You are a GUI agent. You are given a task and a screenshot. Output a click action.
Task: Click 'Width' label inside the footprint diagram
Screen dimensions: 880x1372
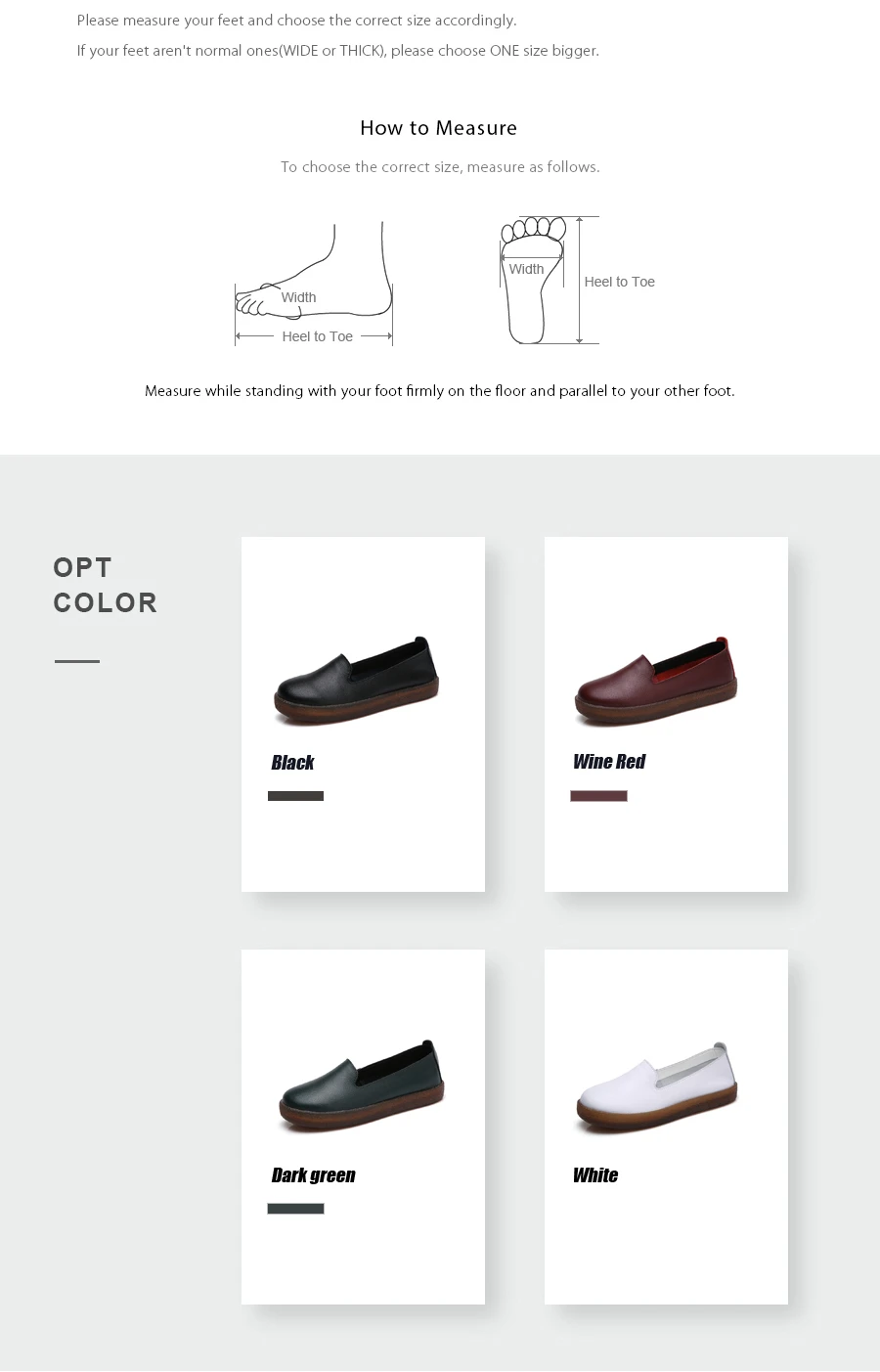pyautogui.click(x=526, y=269)
